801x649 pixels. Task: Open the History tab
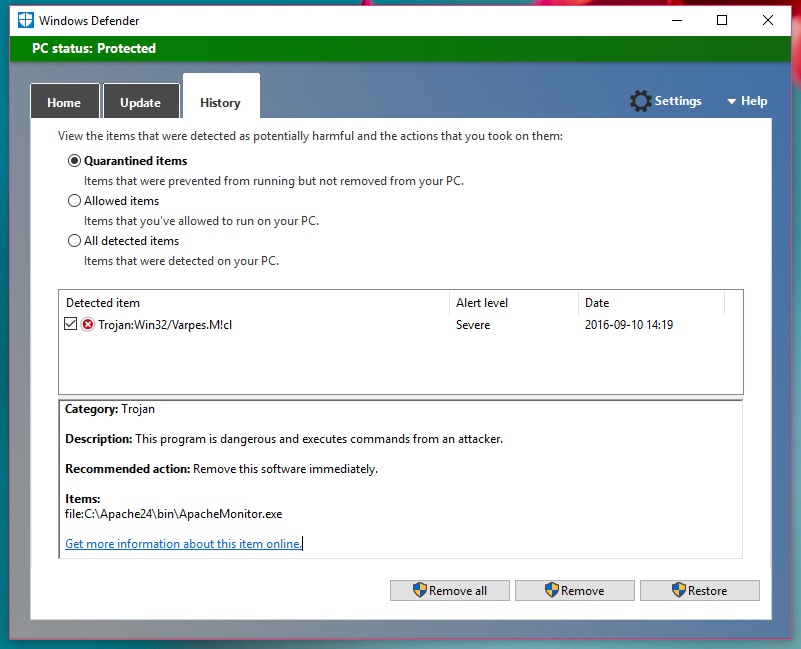coord(221,96)
